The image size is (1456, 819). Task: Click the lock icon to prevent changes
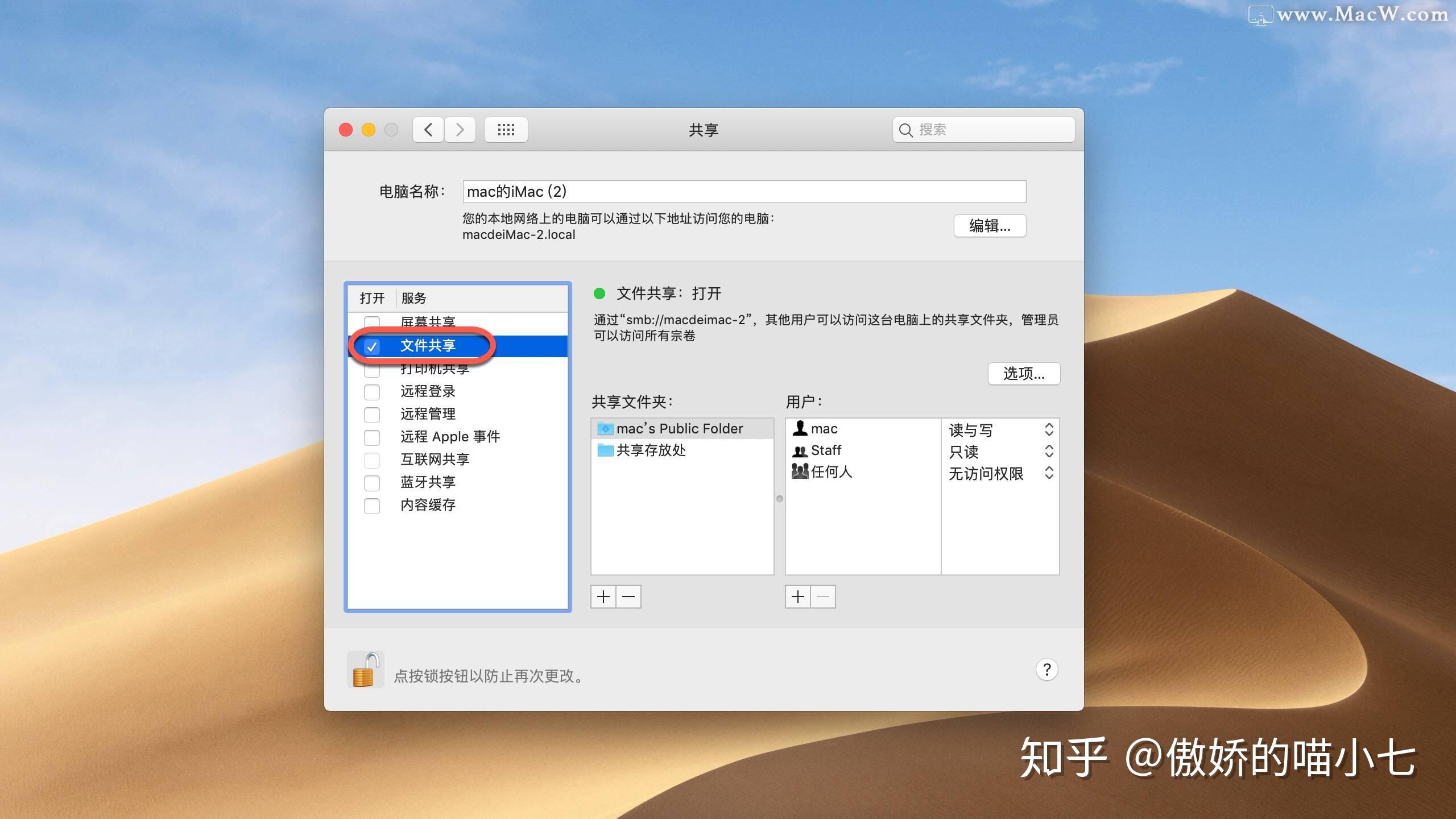(365, 670)
